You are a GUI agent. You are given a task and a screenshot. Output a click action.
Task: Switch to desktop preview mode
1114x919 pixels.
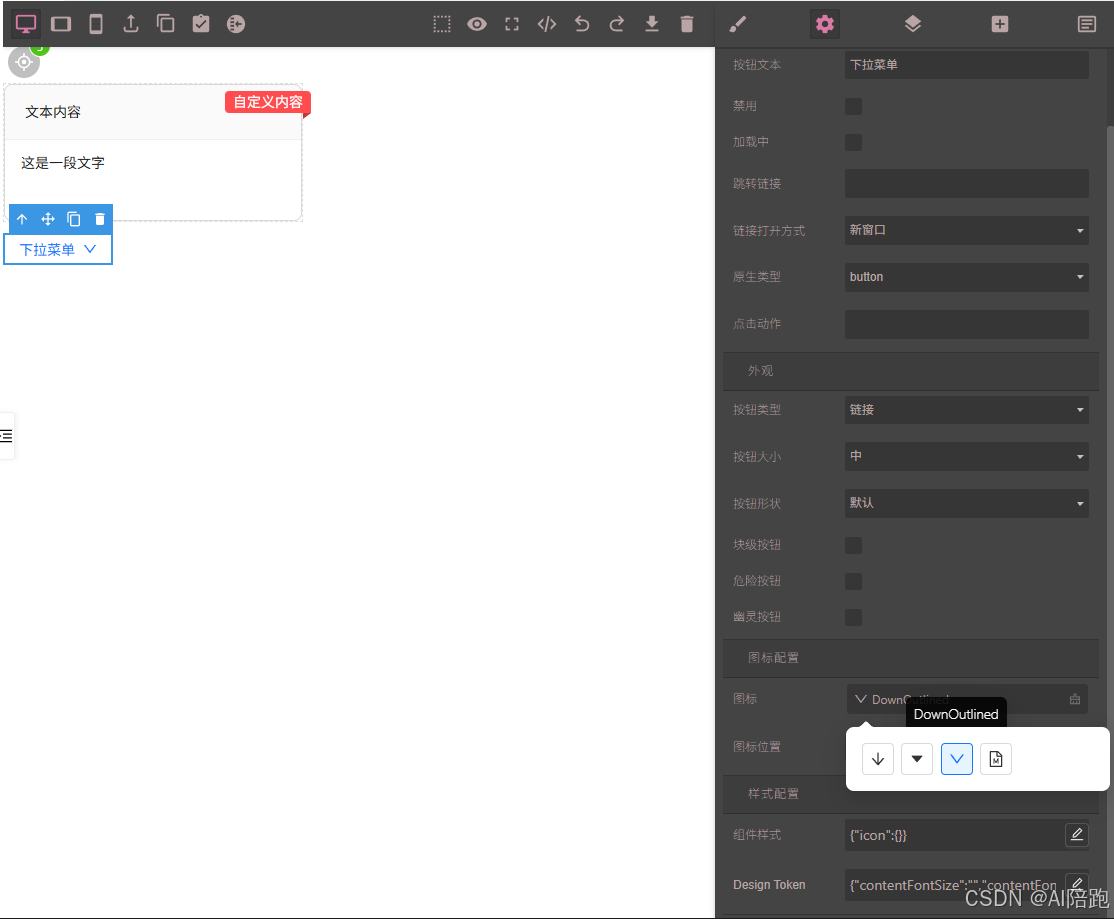coord(26,24)
